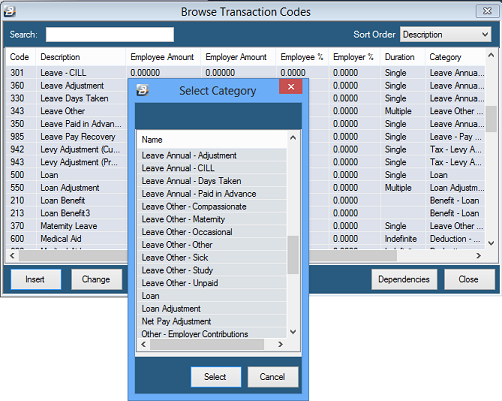Click the Employee % column header
502x401 pixels.
[302, 57]
